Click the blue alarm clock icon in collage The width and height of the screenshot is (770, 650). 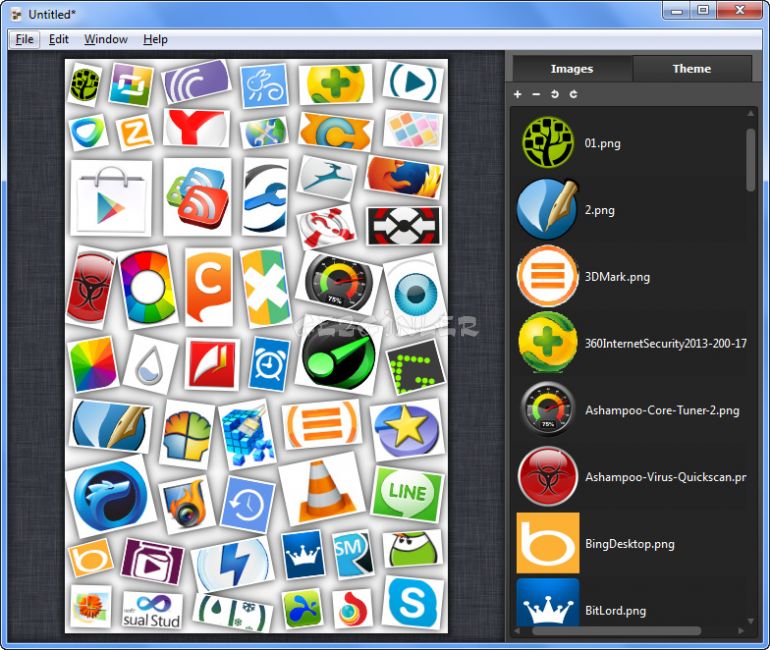coord(269,364)
